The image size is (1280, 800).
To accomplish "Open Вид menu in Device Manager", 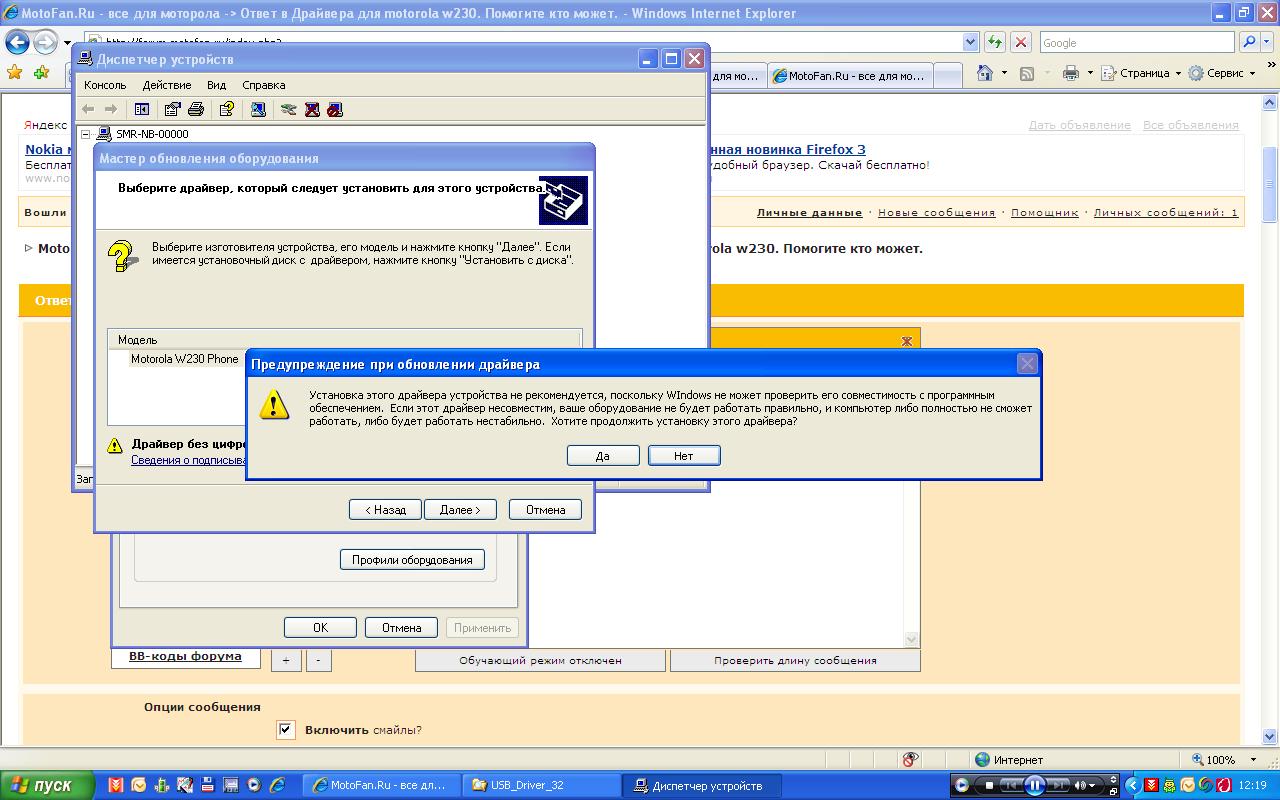I will (x=217, y=85).
